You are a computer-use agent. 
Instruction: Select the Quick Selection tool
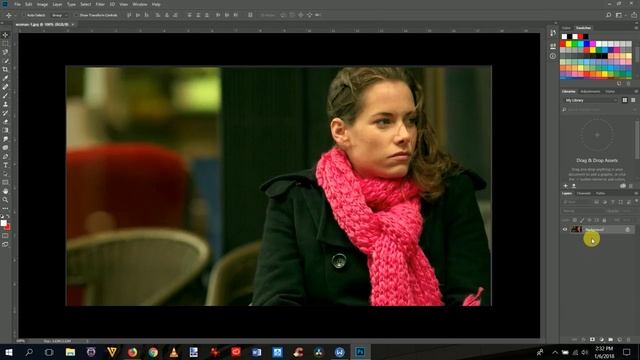click(5, 61)
